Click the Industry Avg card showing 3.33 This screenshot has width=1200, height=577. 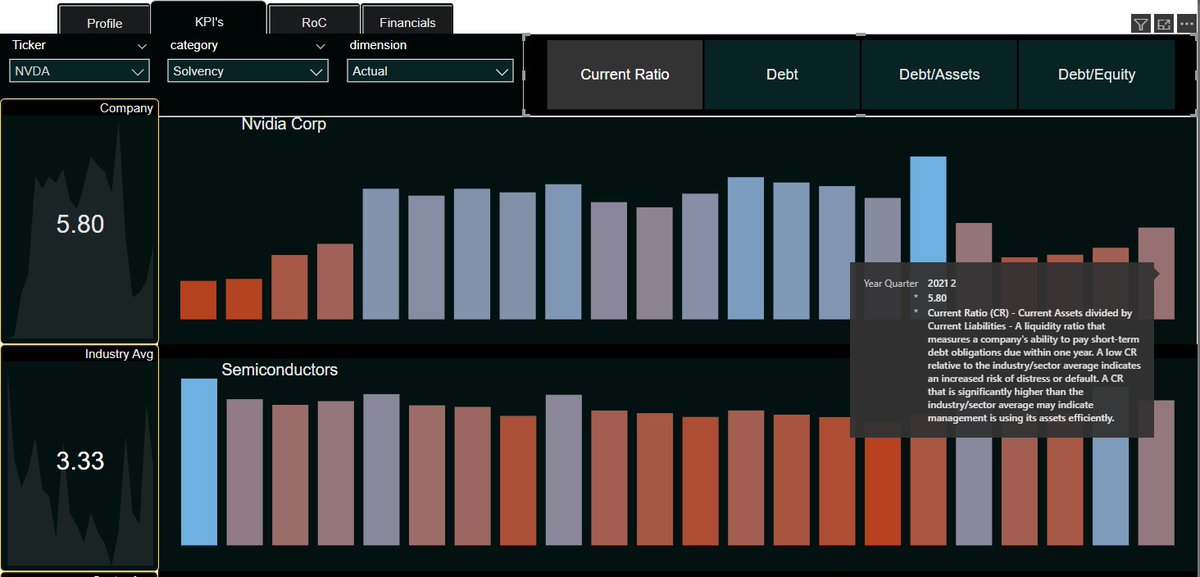(x=80, y=460)
